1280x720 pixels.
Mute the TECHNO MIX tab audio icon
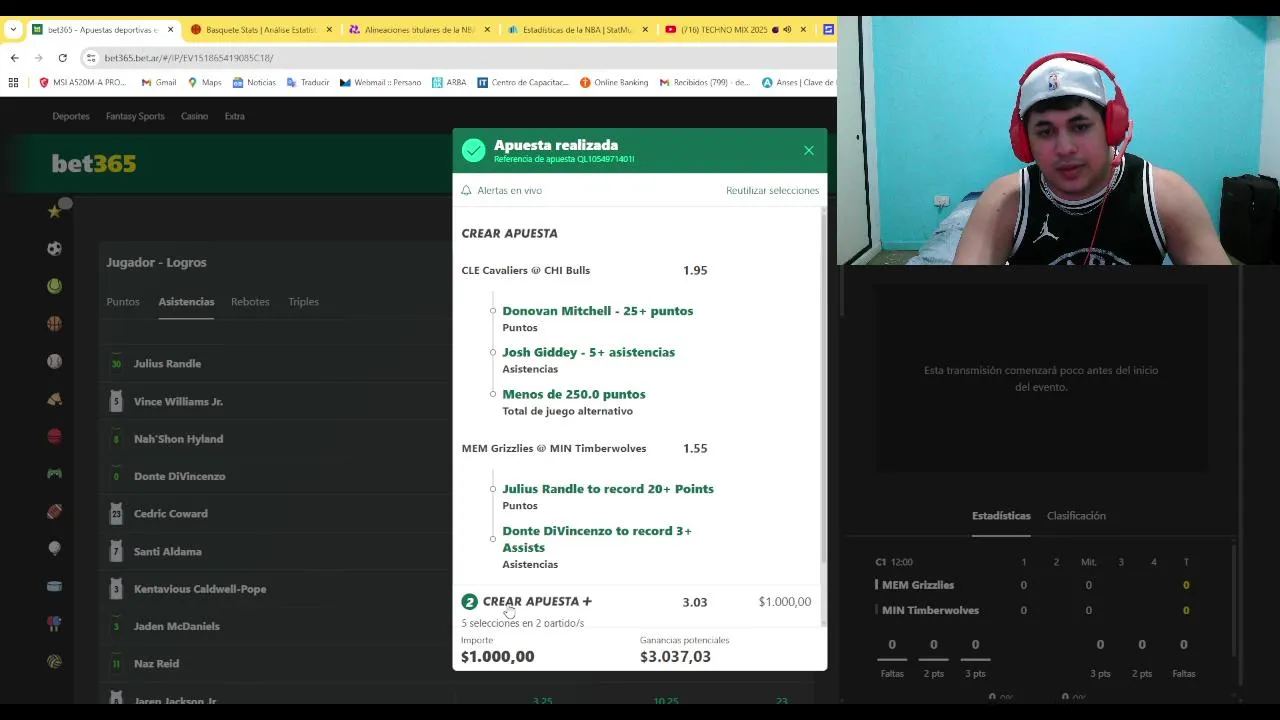(x=787, y=30)
